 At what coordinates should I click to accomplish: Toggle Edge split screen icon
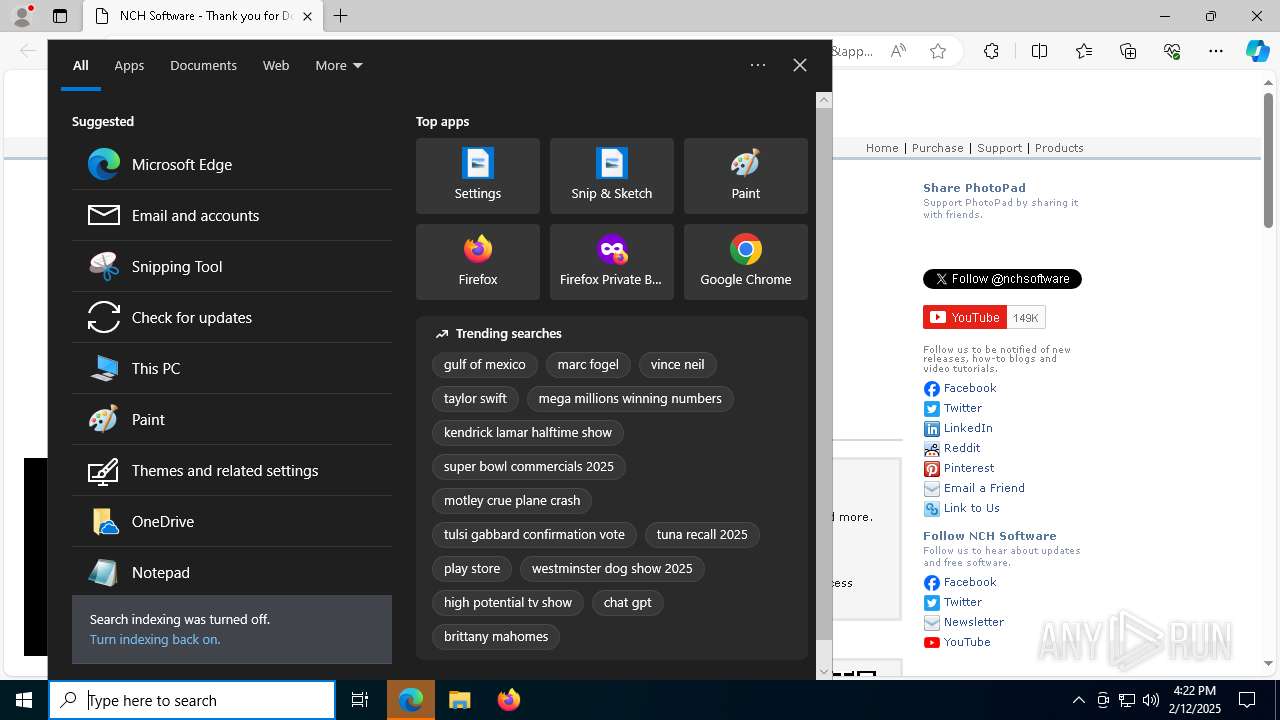pyautogui.click(x=1039, y=51)
